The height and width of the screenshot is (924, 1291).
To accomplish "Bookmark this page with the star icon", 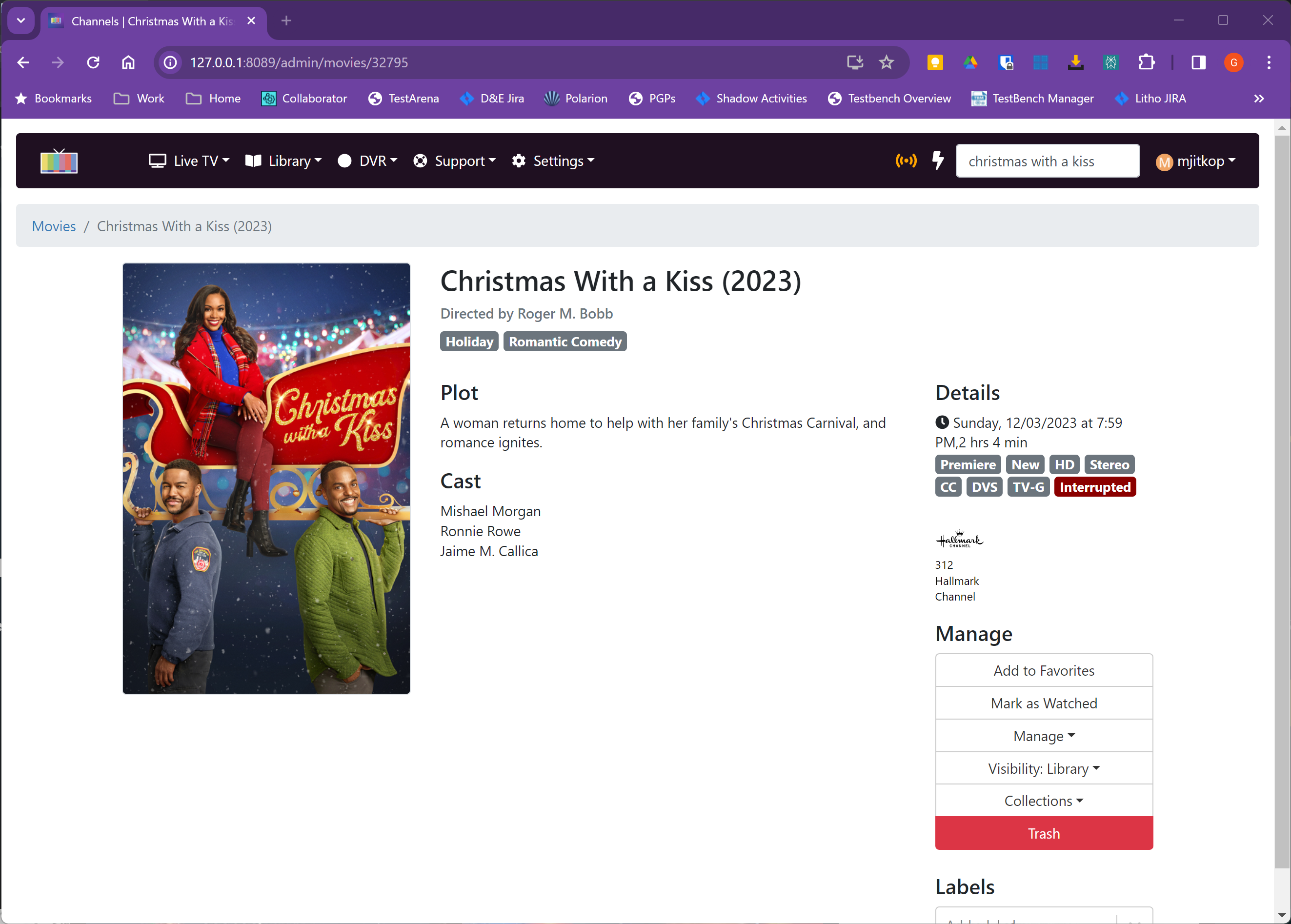I will click(887, 62).
